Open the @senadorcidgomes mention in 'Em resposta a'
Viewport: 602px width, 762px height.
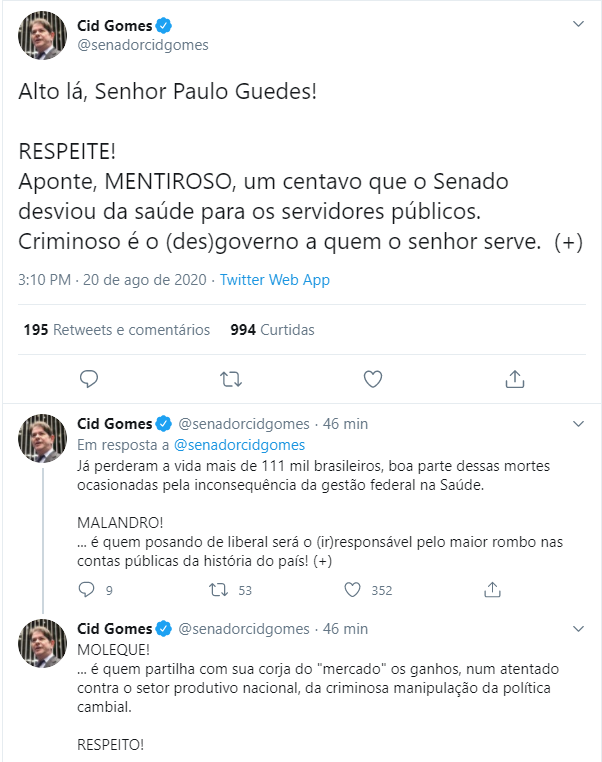(240, 445)
